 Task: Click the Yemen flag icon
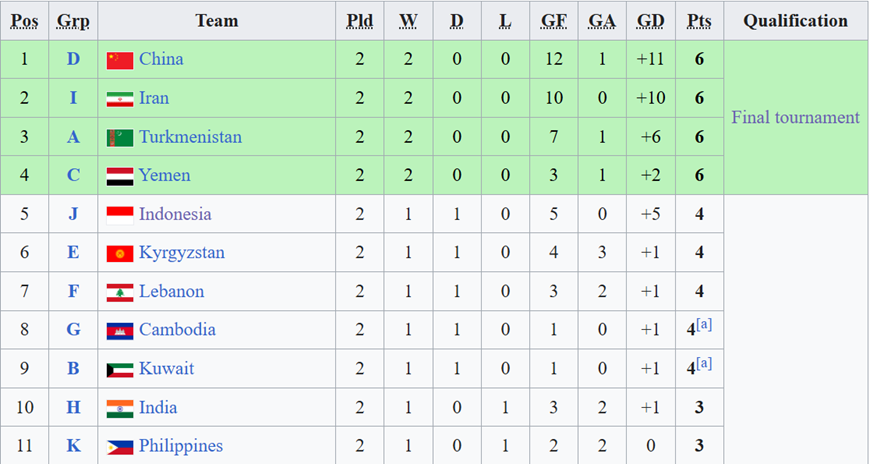pos(120,176)
